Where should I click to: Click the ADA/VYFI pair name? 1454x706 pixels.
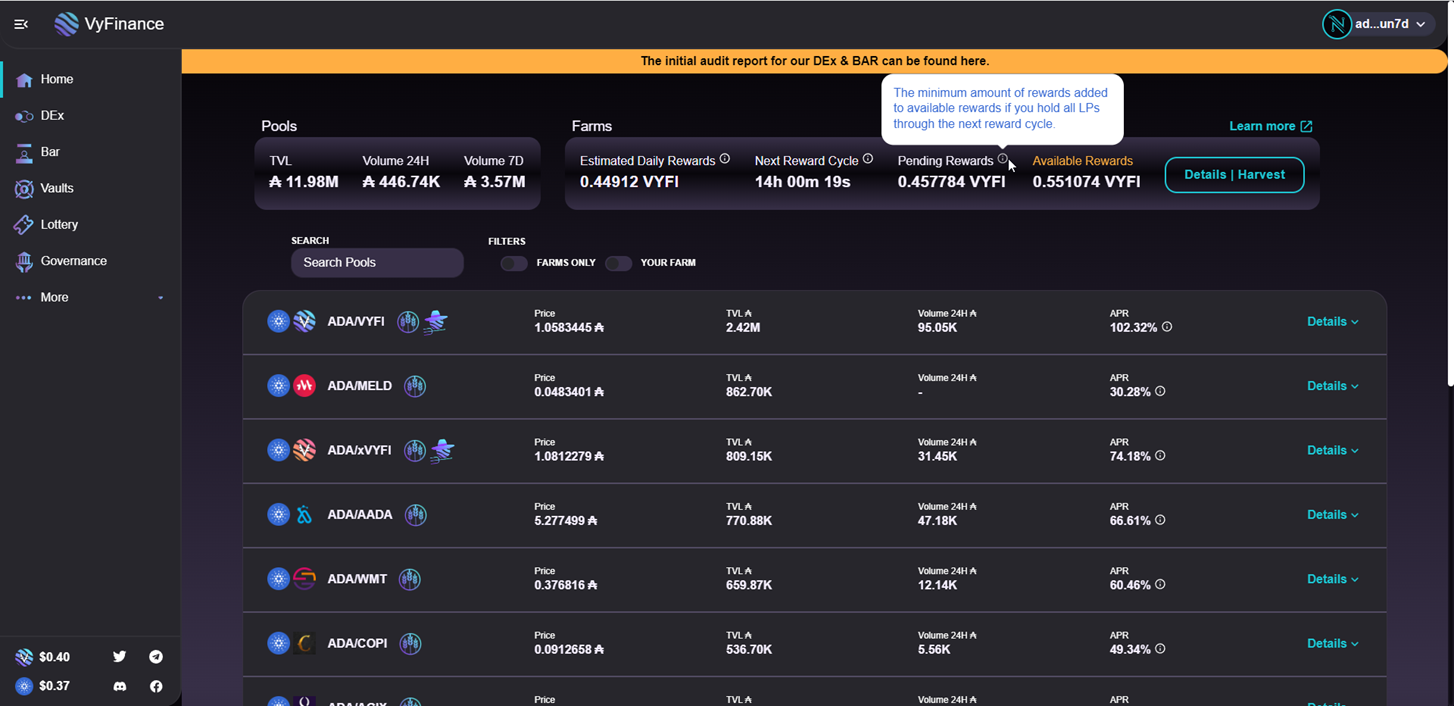(x=356, y=322)
